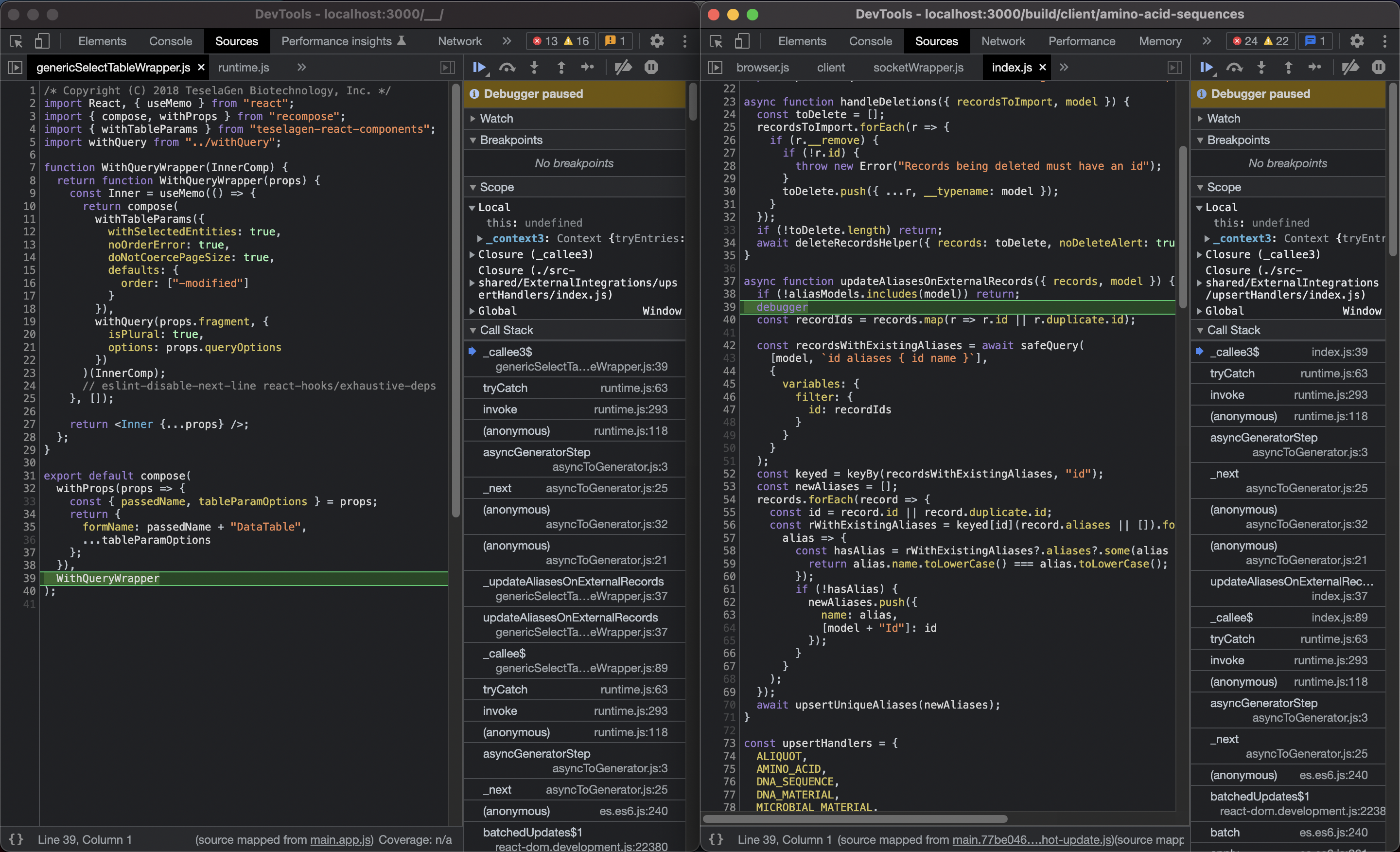Switch to socketWrapper.js file tab
1400x852 pixels.
[x=918, y=68]
